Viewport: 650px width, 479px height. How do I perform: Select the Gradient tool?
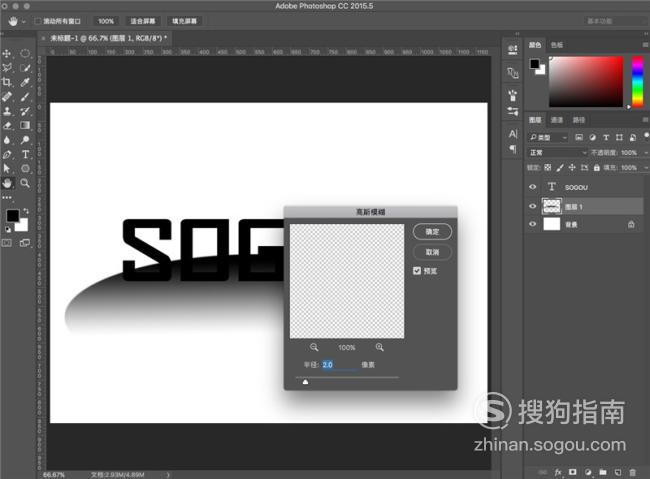pos(25,125)
